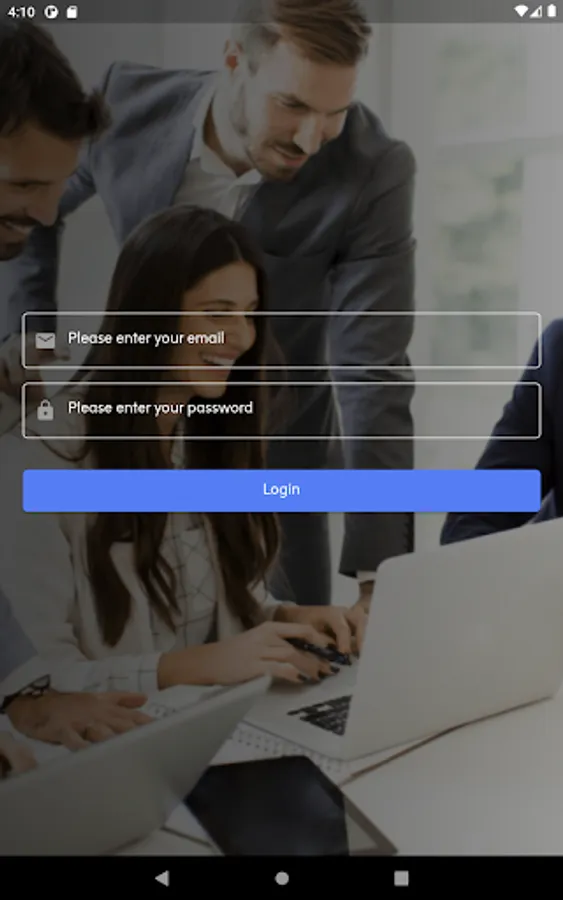Image resolution: width=563 pixels, height=900 pixels.
Task: Tap the battery icon in status bar
Action: (x=552, y=11)
